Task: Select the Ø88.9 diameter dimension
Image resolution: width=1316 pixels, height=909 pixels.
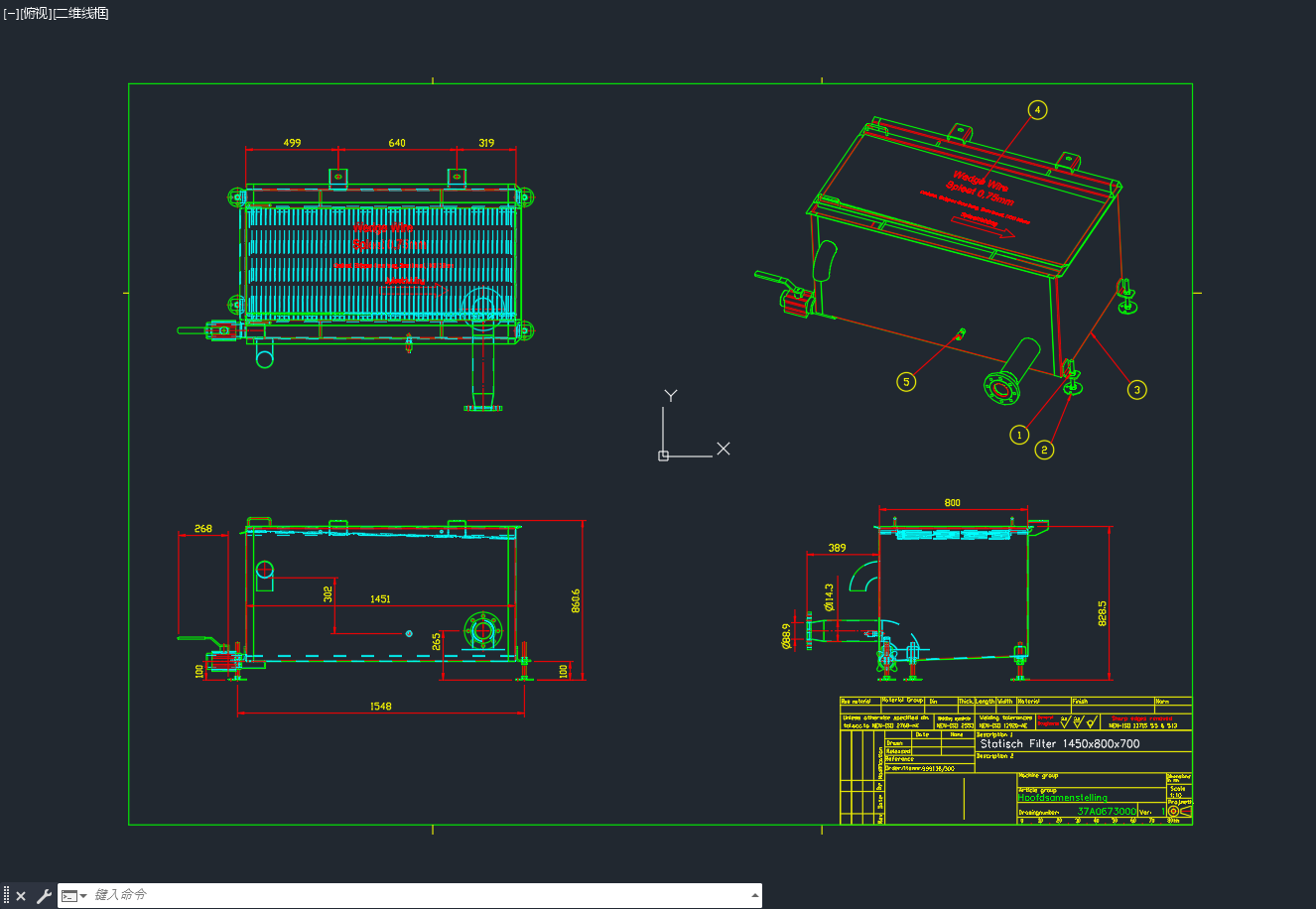Action: point(785,636)
